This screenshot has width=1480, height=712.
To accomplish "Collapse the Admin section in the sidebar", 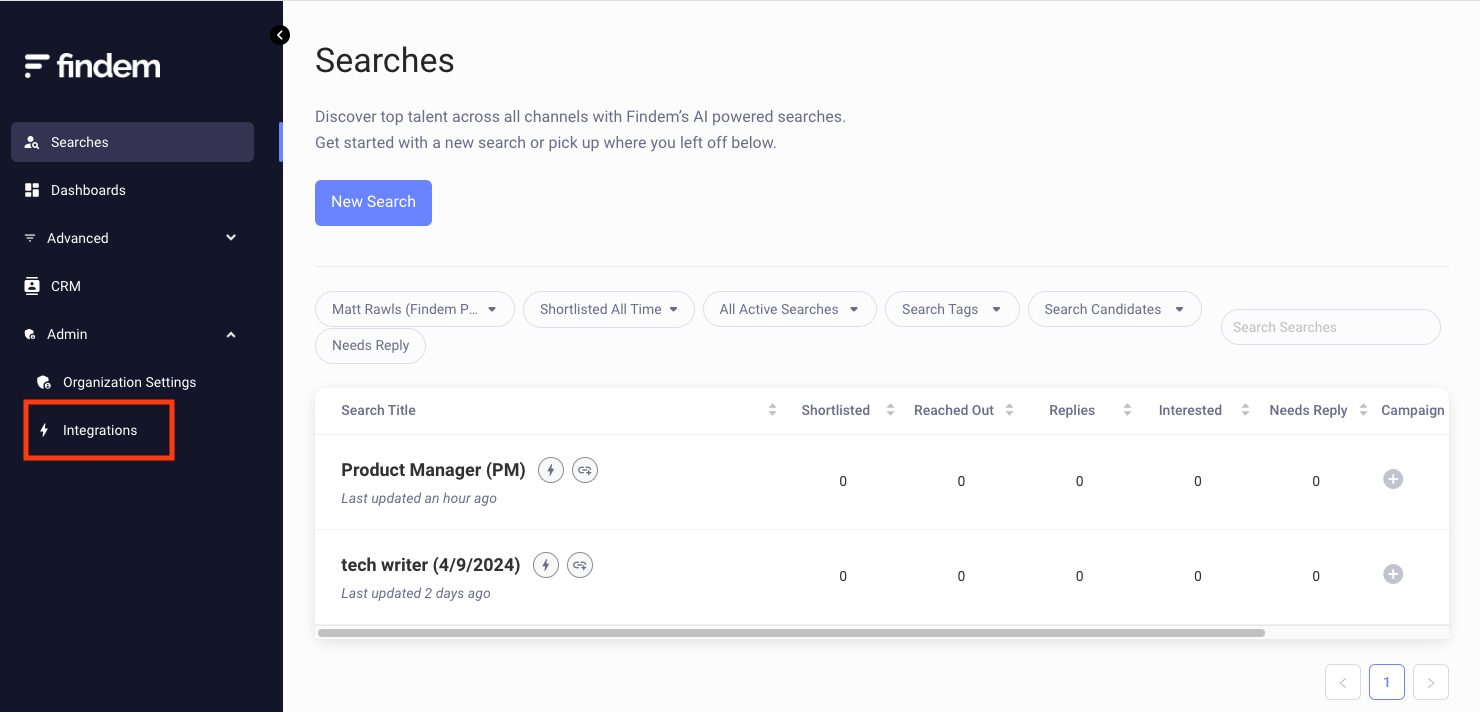I will 230,334.
